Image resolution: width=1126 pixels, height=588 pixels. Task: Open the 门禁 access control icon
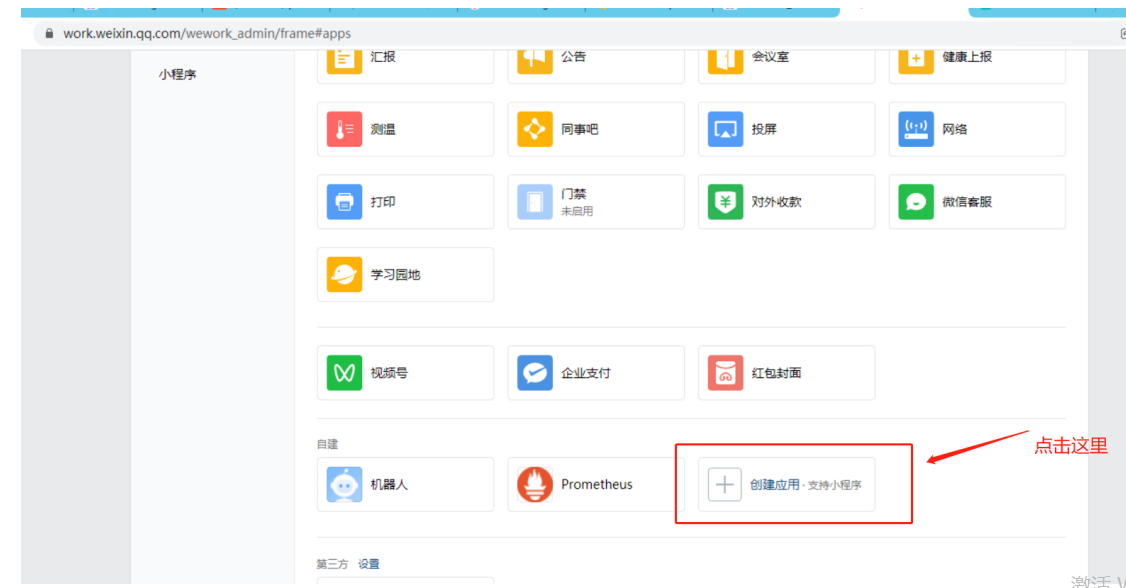tap(535, 202)
